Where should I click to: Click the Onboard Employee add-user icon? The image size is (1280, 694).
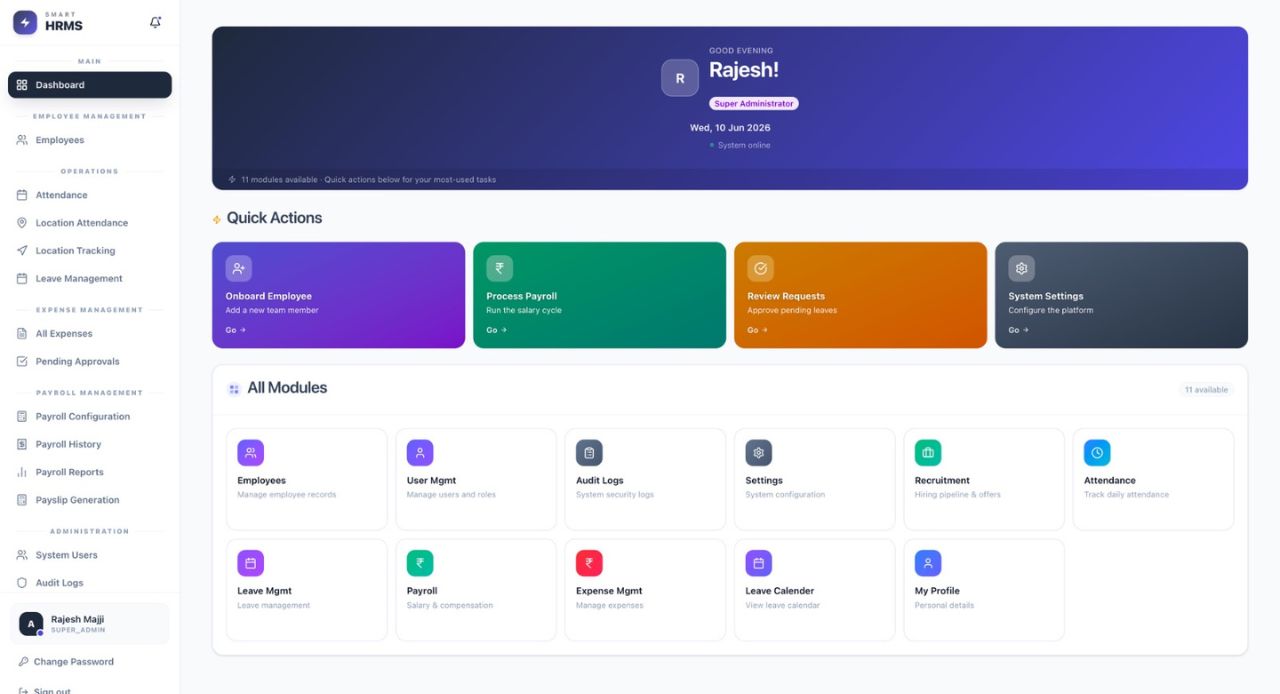pos(239,268)
